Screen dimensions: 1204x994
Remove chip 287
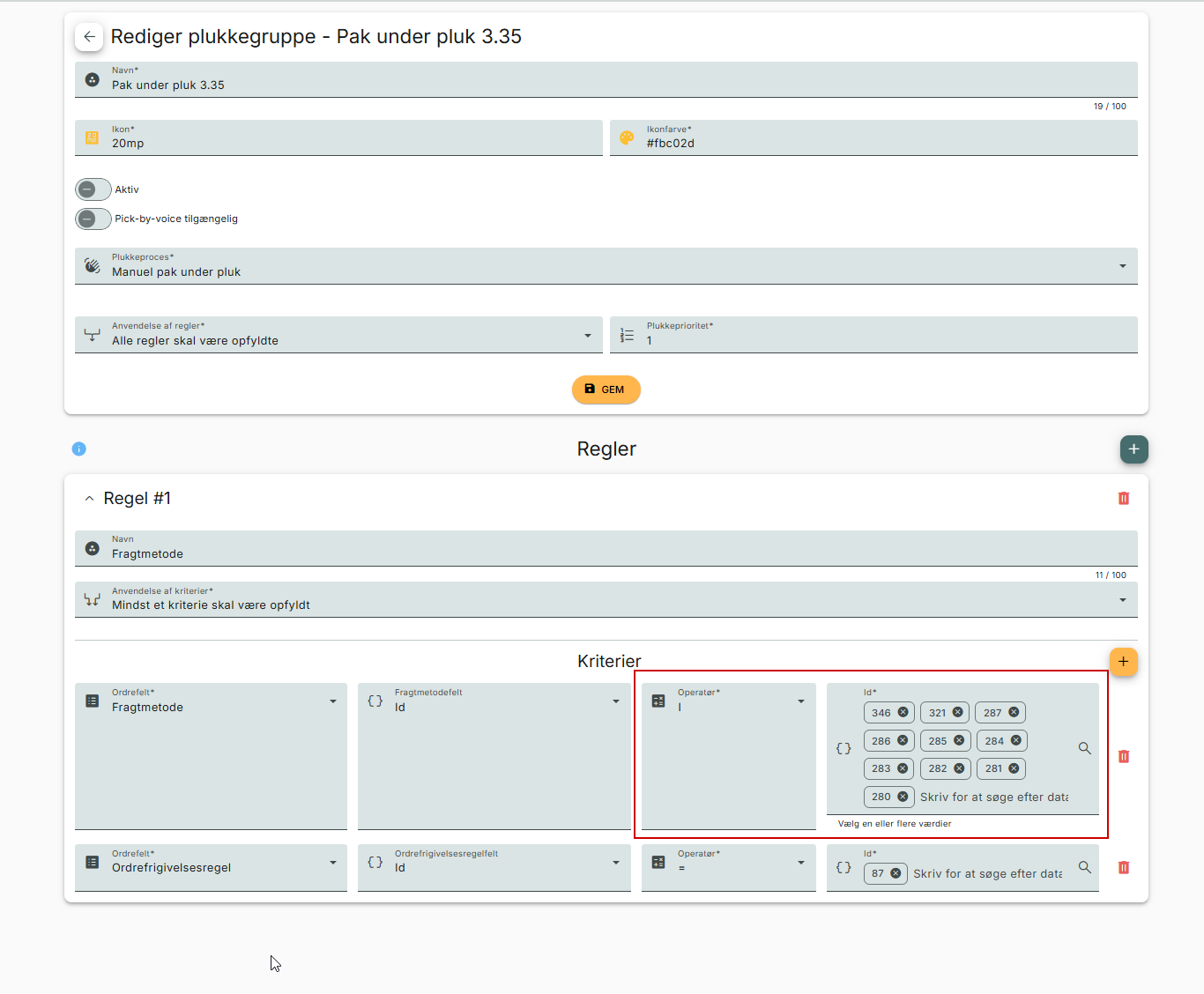tap(1014, 712)
